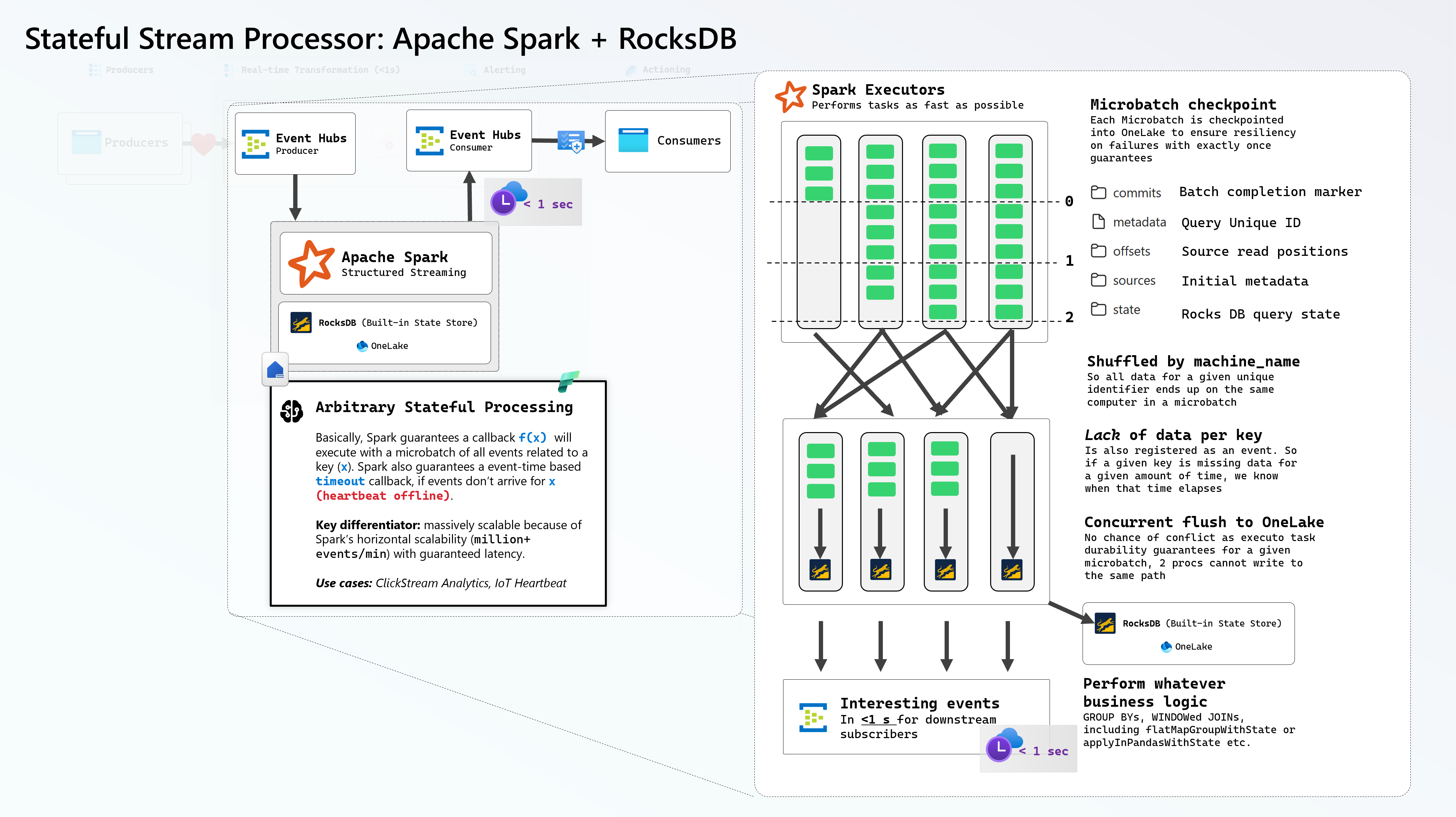Image resolution: width=1456 pixels, height=817 pixels.
Task: Click the Event Hubs Producer icon
Action: [255, 144]
